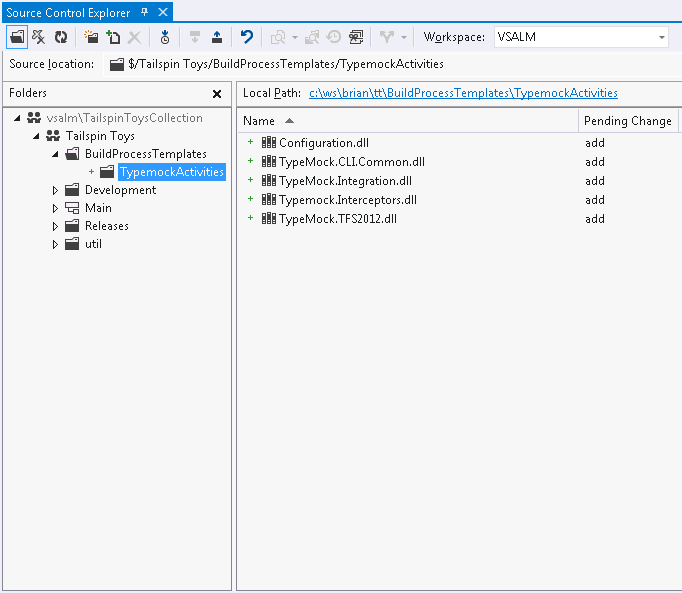
Task: Select the Main branch in tree
Action: point(98,208)
